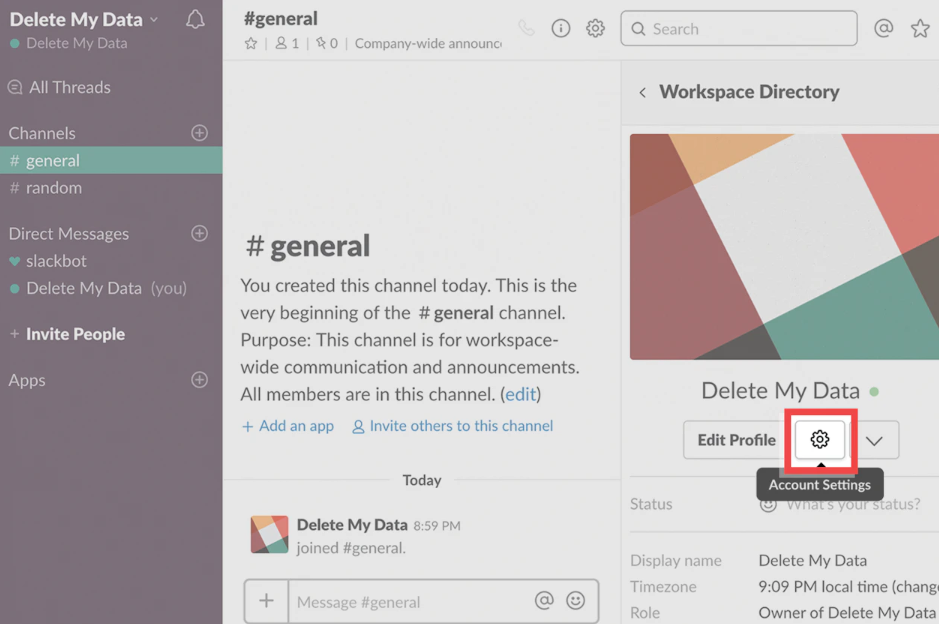This screenshot has height=624, width=939.
Task: Start a direct message with the plus icon
Action: (199, 233)
